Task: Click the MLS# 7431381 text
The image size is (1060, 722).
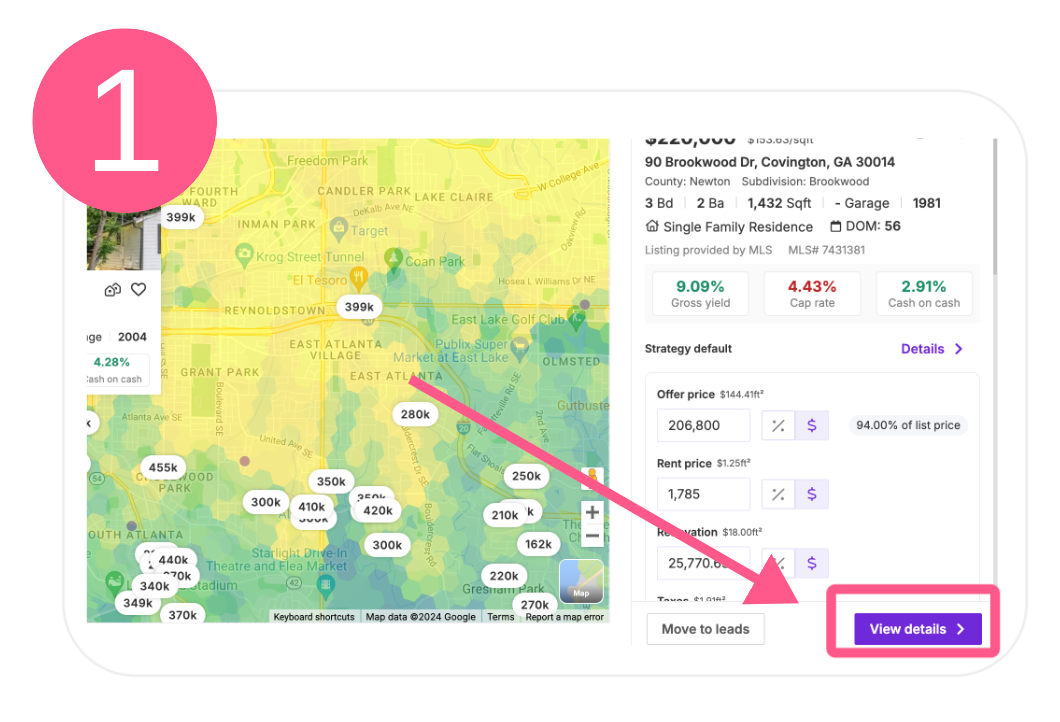Action: pyautogui.click(x=826, y=250)
